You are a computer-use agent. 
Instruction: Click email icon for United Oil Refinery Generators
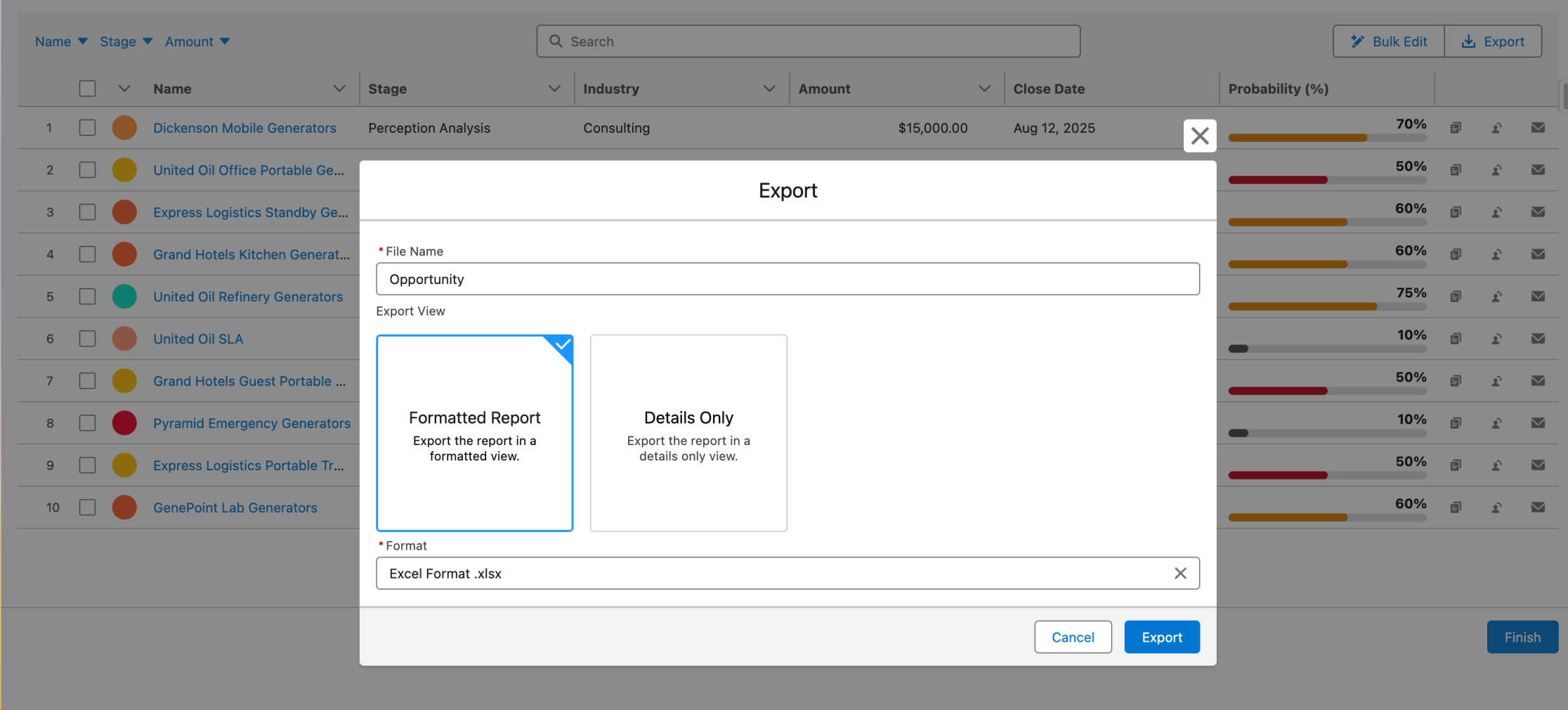(1538, 297)
